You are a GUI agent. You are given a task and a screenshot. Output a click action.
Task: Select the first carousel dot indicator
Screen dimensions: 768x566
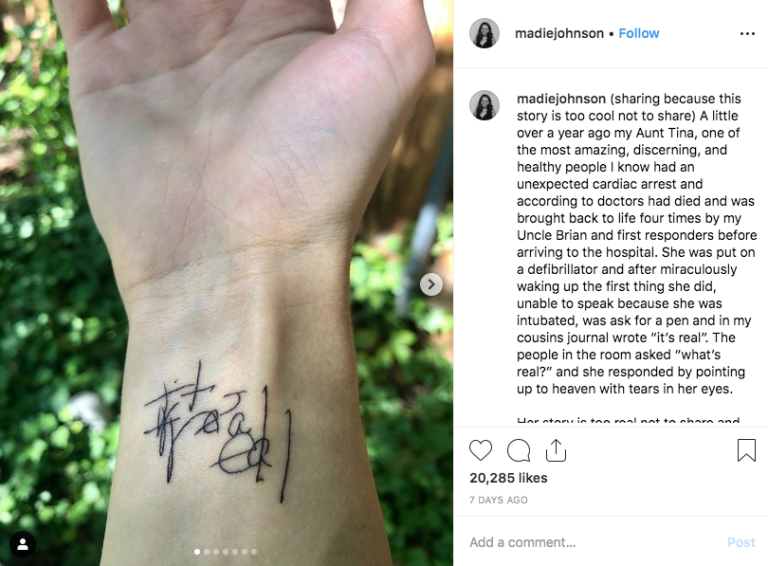click(x=197, y=552)
